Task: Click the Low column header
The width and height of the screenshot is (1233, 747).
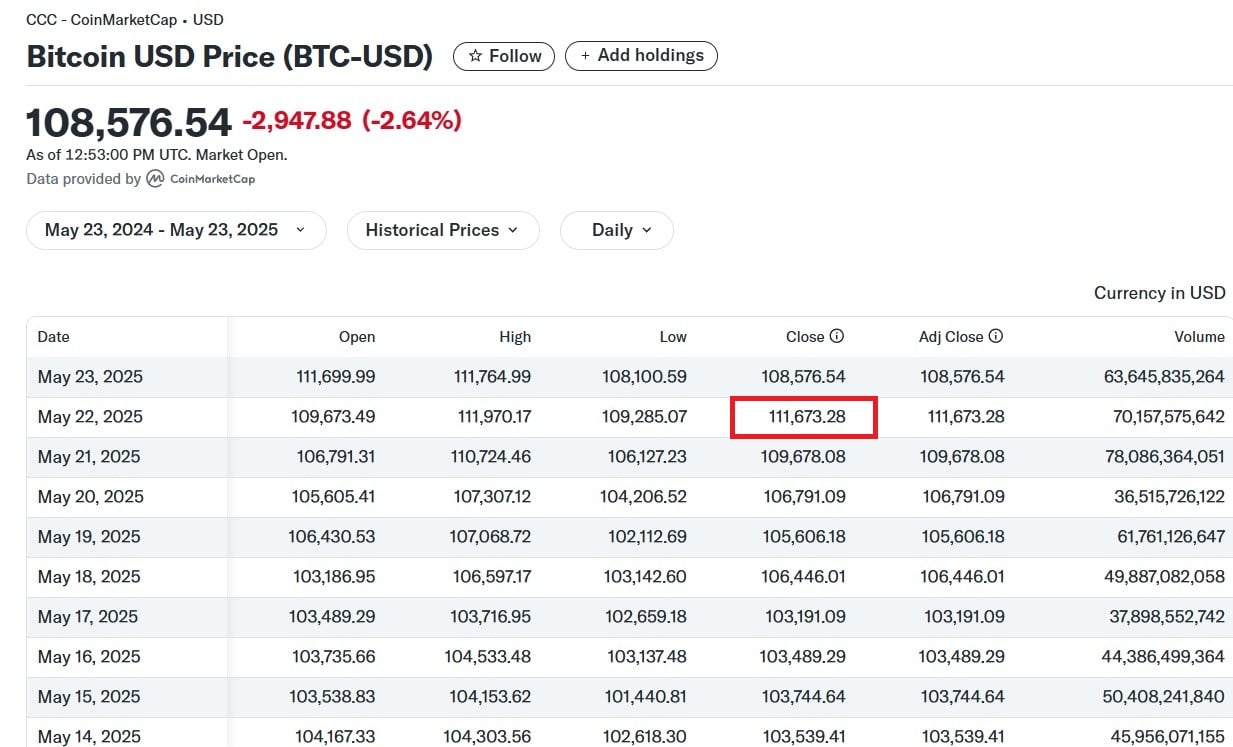Action: click(x=673, y=337)
